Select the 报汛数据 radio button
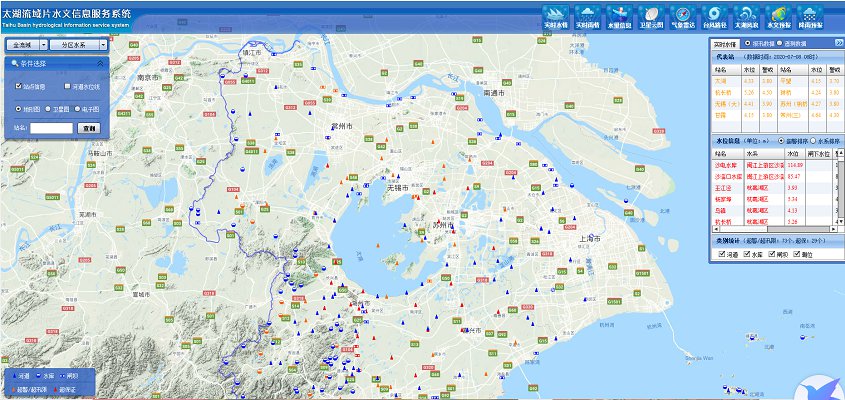This screenshot has width=845, height=400. pos(747,43)
